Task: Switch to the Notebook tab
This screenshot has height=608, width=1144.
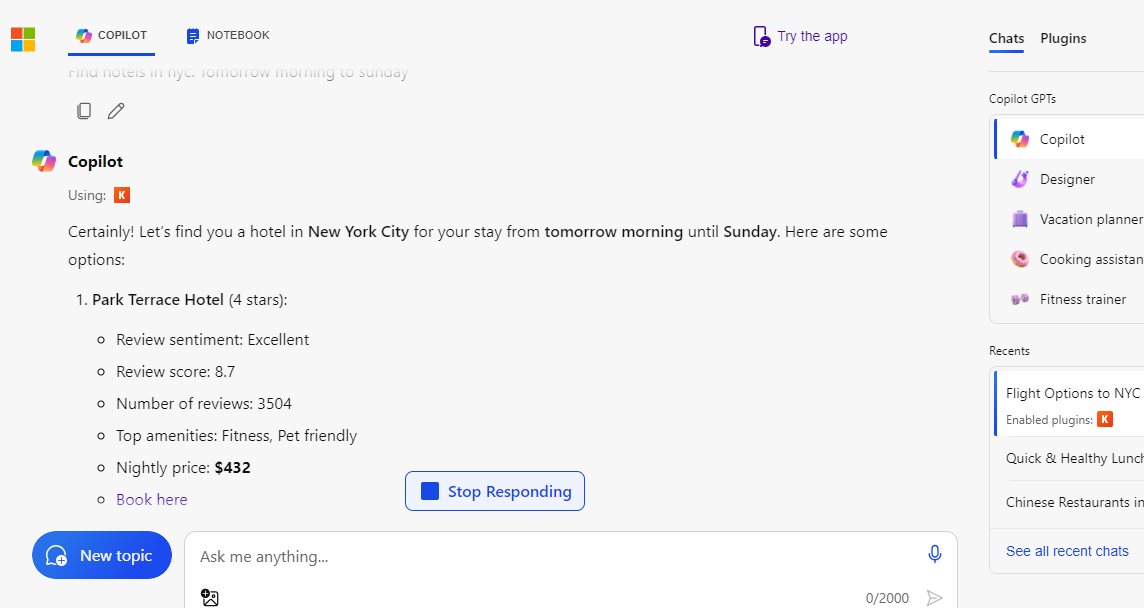Action: tap(228, 36)
